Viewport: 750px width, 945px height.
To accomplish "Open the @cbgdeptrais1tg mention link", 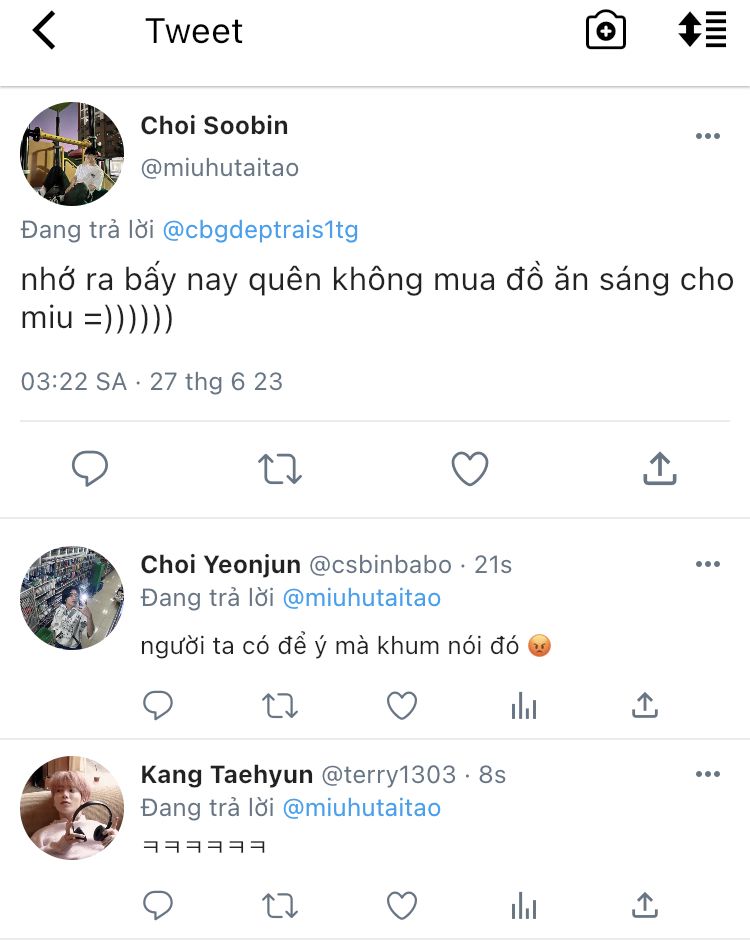I will [x=260, y=230].
